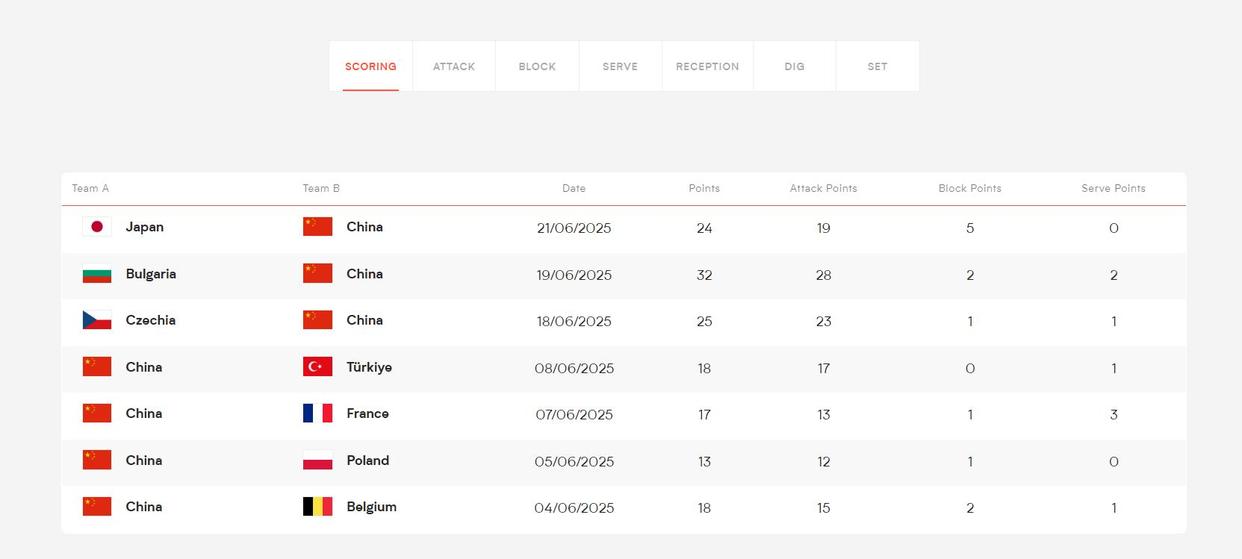Open the Türkiye team link
The image size is (1242, 559).
(x=369, y=367)
